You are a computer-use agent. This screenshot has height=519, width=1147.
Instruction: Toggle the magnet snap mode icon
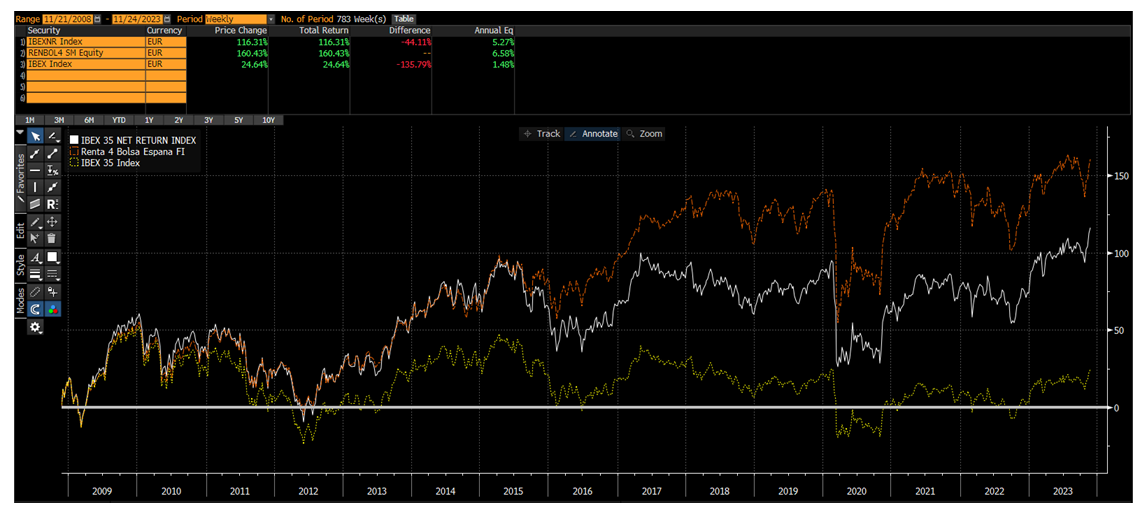(35, 309)
